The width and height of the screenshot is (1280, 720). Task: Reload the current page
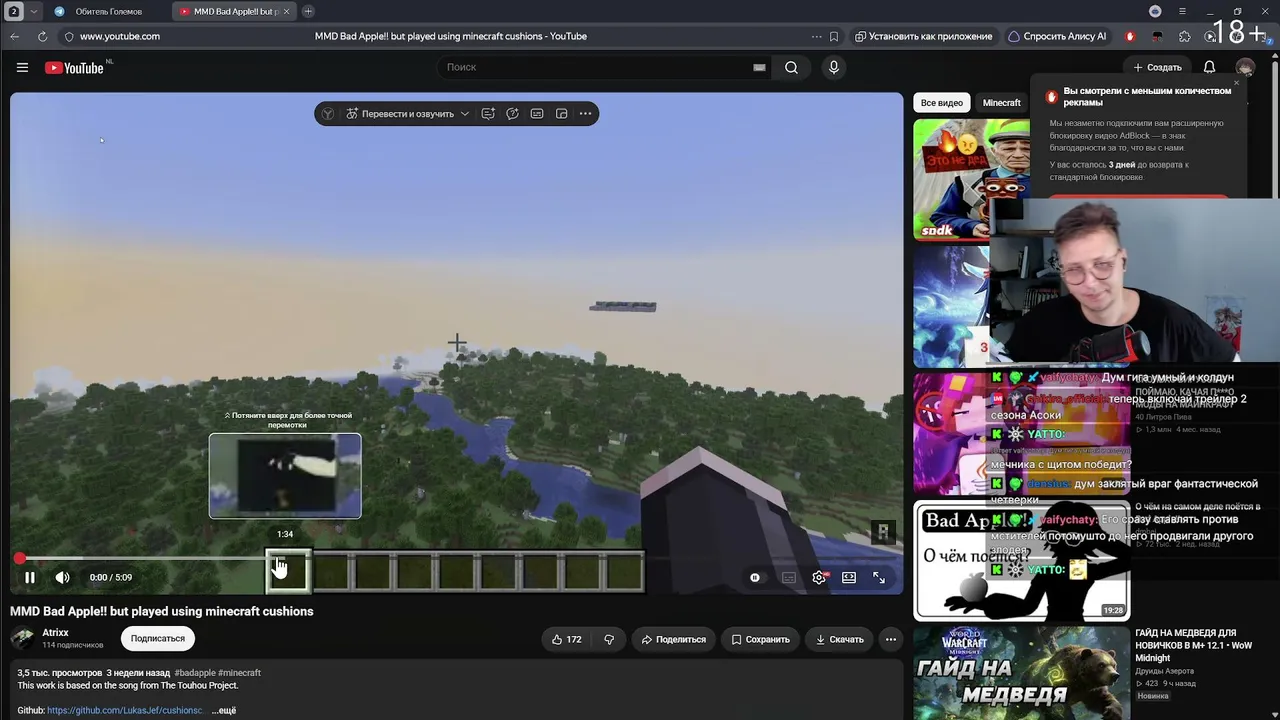coord(42,36)
